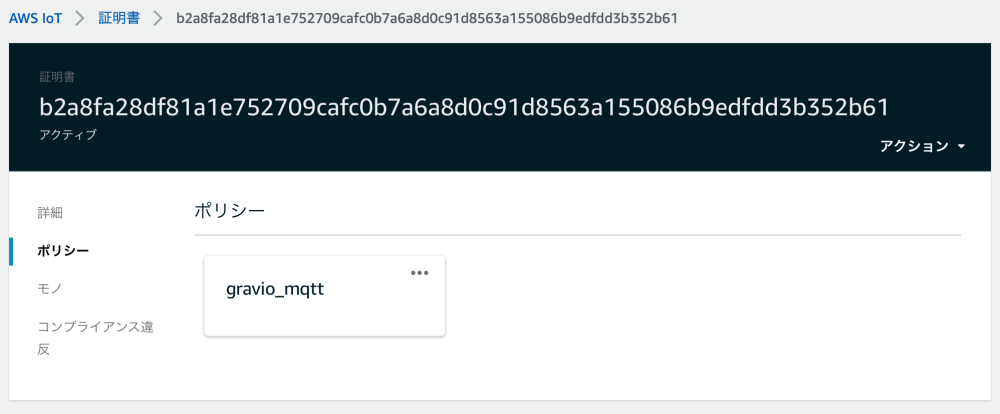Click the blue indicator bar beside ポリシー
The width and height of the screenshot is (1000, 414).
11,251
